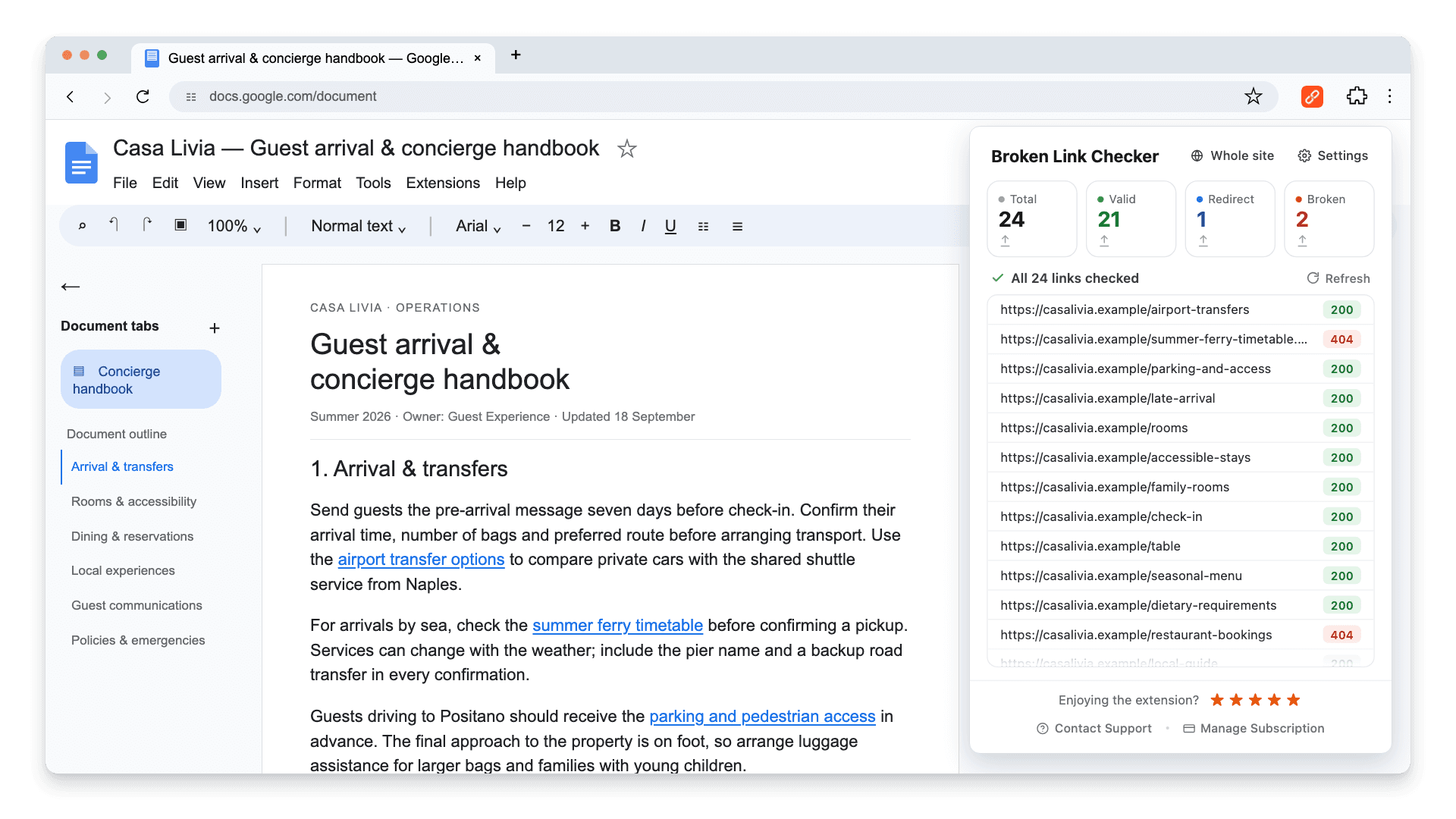The width and height of the screenshot is (1456, 819).
Task: Select the Concierge handbook tab
Action: tap(141, 379)
